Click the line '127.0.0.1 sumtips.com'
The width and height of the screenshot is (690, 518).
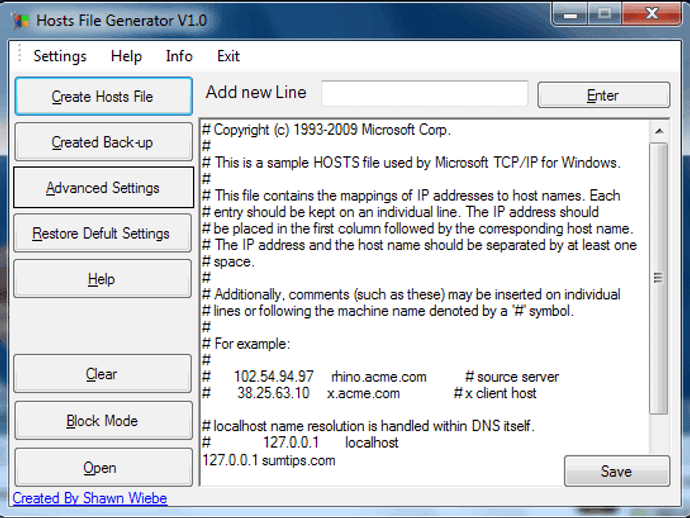[x=269, y=460]
